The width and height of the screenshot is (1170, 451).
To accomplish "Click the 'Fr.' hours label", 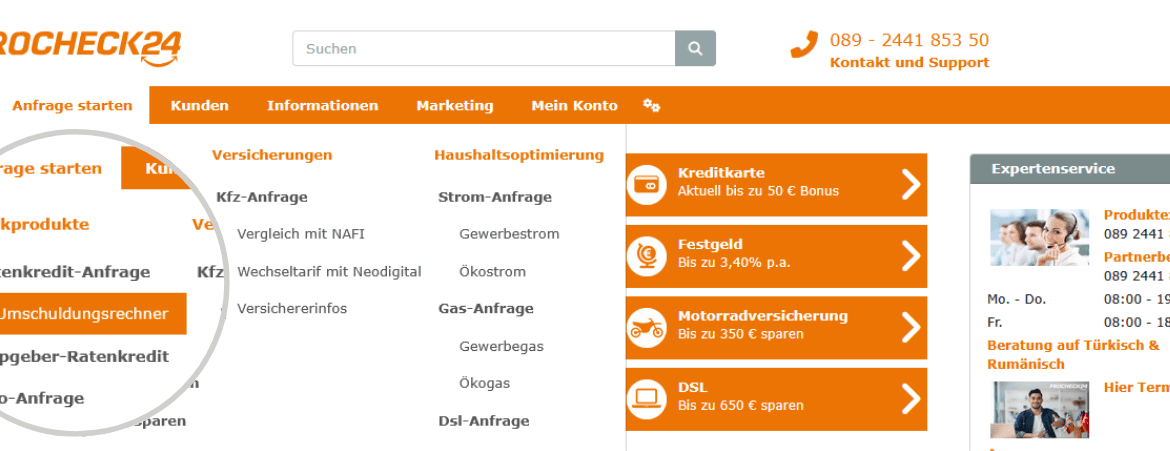I will point(995,323).
